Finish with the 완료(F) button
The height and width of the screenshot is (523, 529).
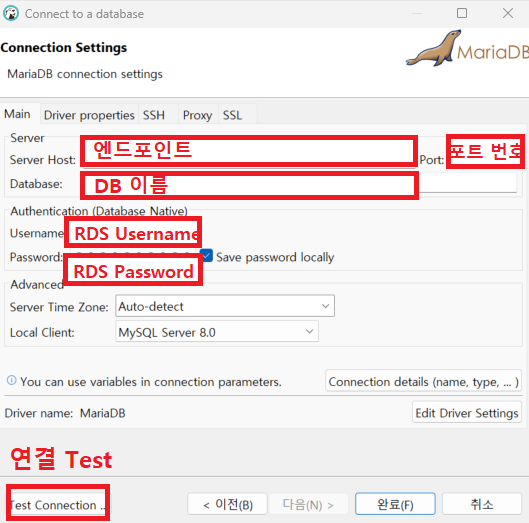[395, 504]
